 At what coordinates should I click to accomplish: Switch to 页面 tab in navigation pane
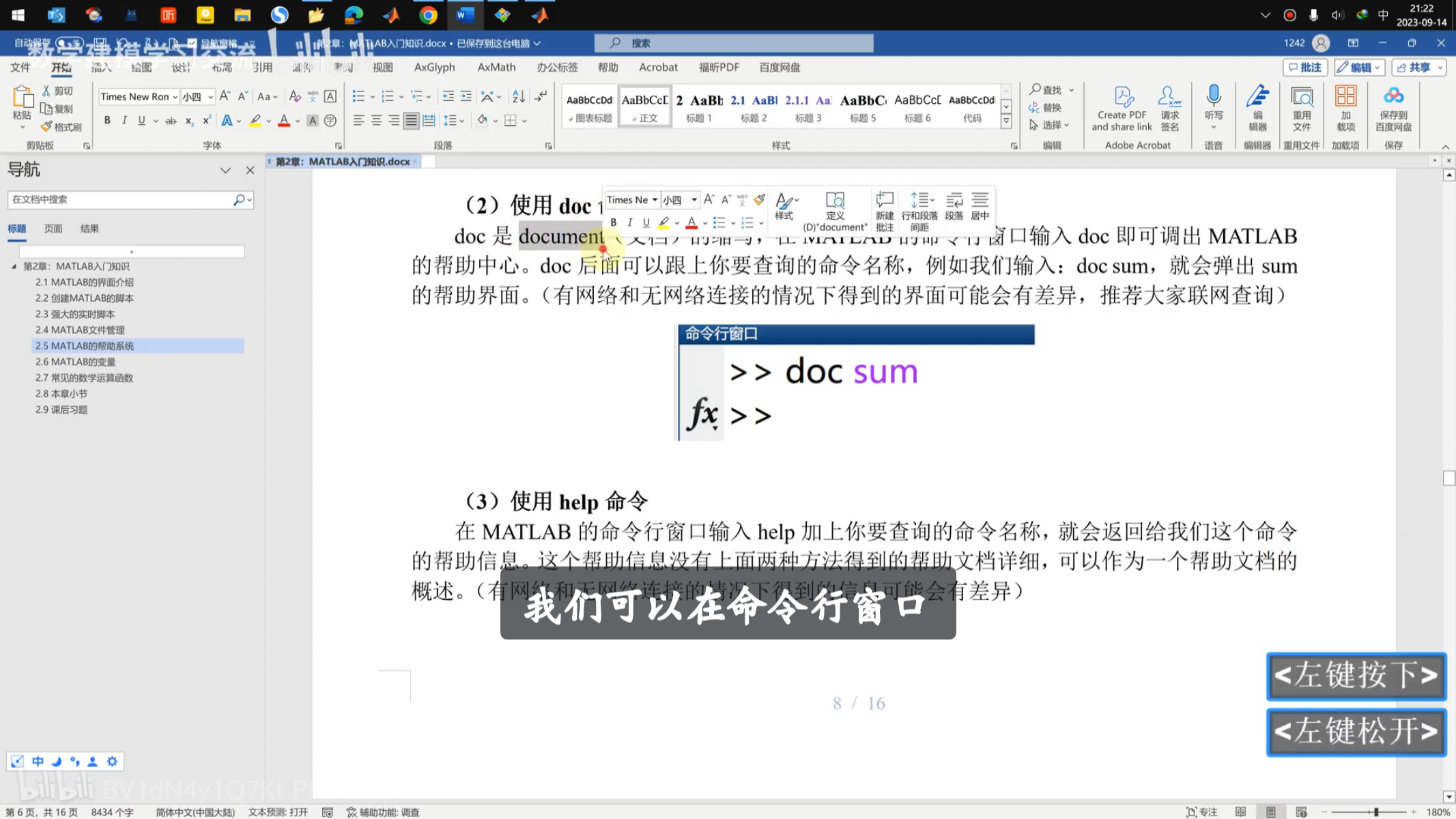coord(53,229)
